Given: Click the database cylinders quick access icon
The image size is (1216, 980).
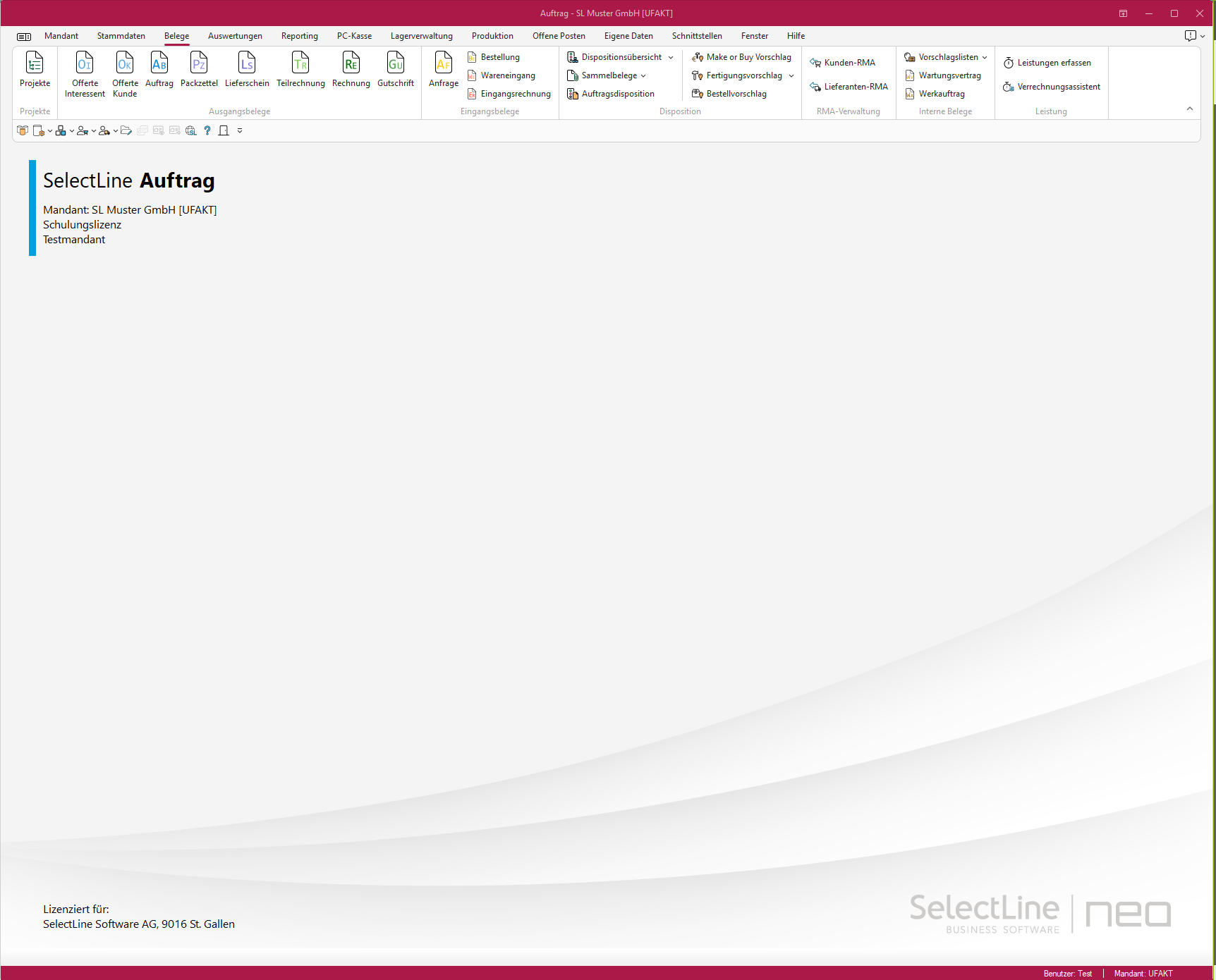Looking at the screenshot, I should click(23, 130).
